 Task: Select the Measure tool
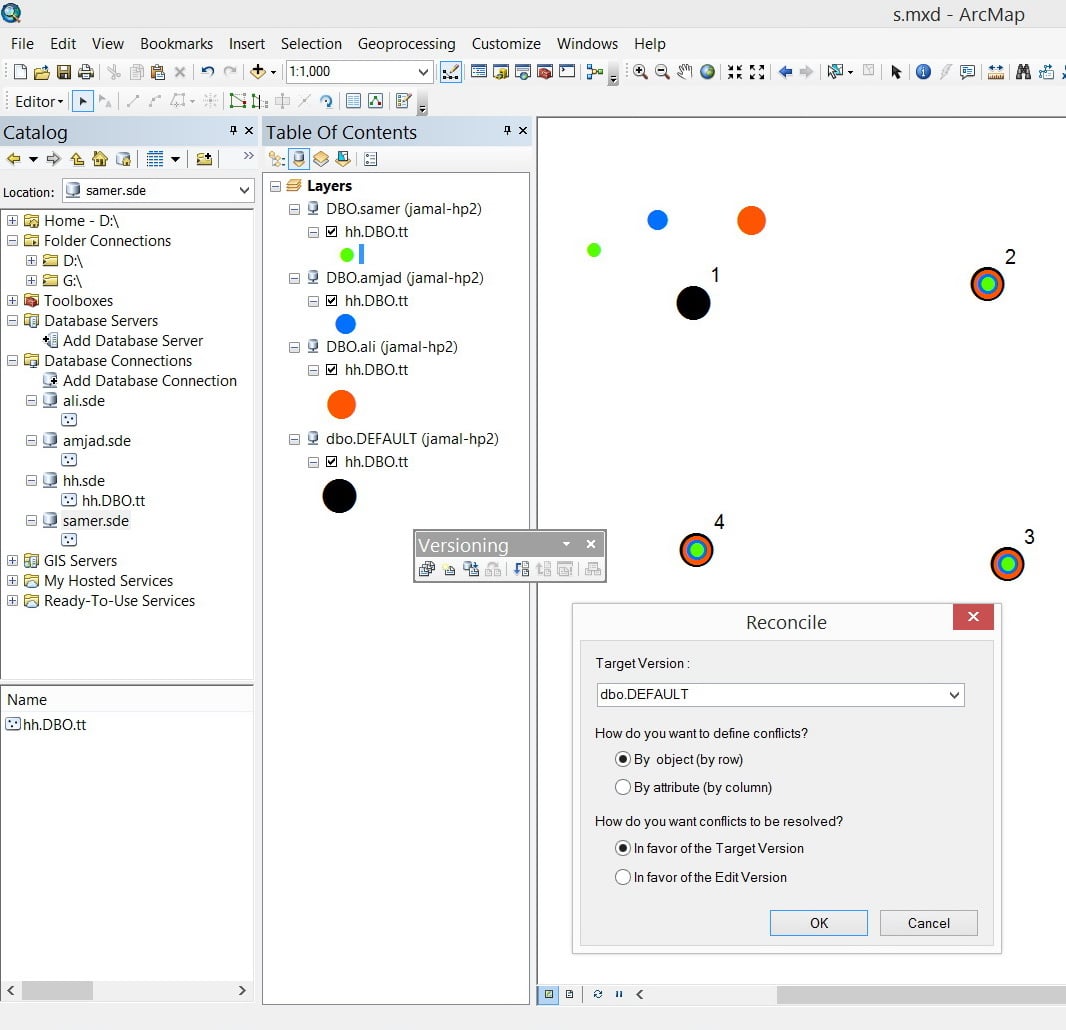coord(995,71)
